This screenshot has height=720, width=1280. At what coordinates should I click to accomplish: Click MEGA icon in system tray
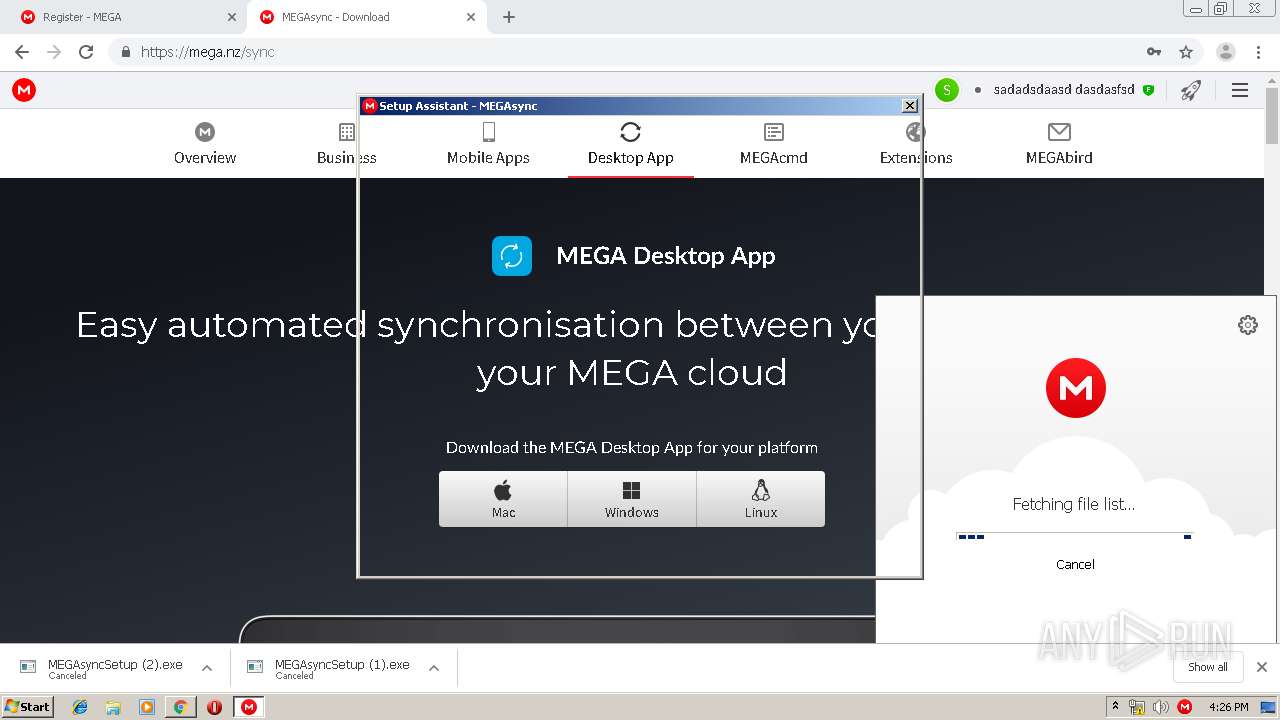[1185, 707]
